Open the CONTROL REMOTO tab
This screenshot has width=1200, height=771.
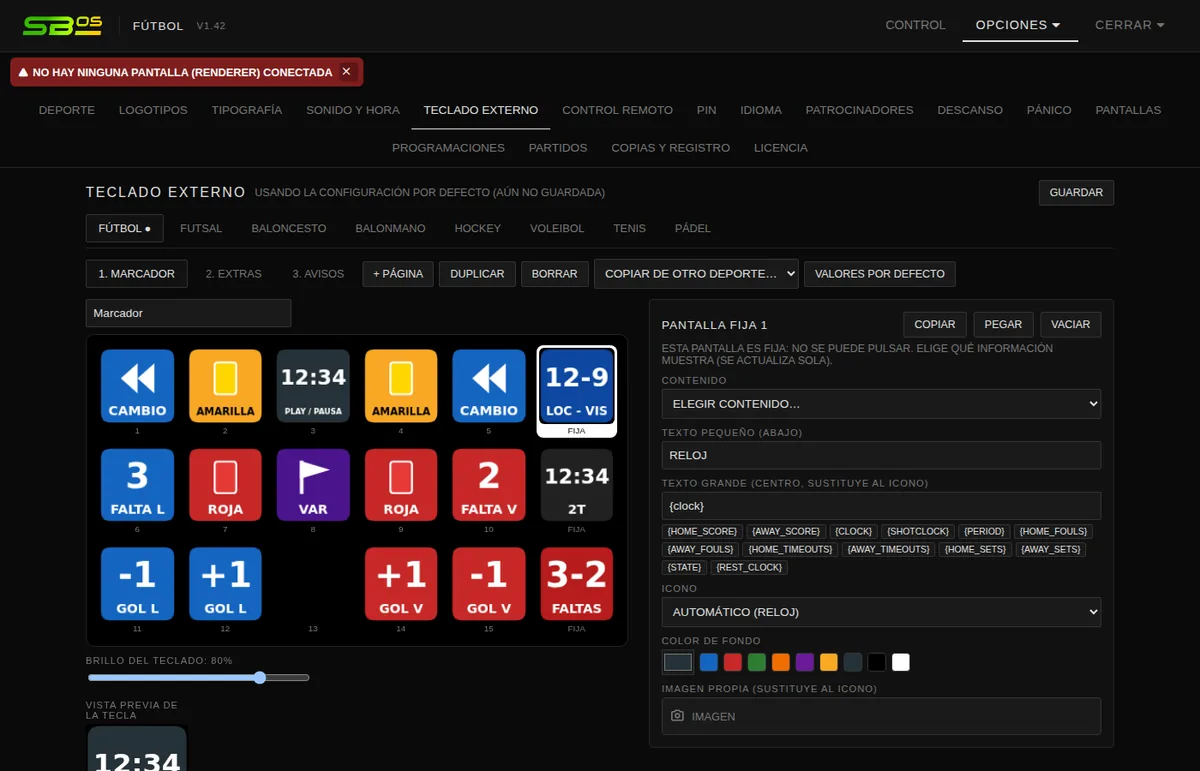617,110
